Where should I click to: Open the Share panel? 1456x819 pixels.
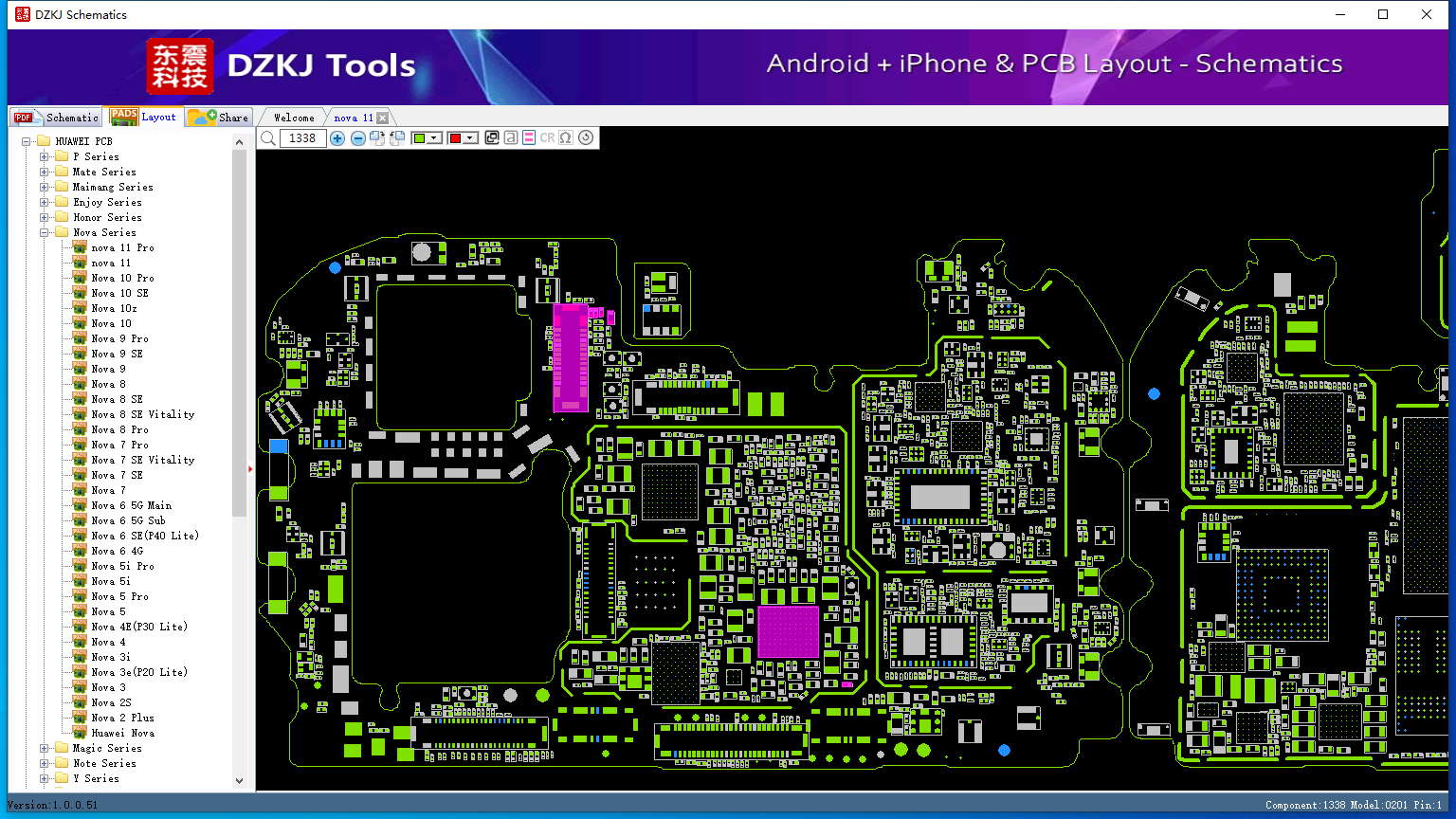point(219,117)
